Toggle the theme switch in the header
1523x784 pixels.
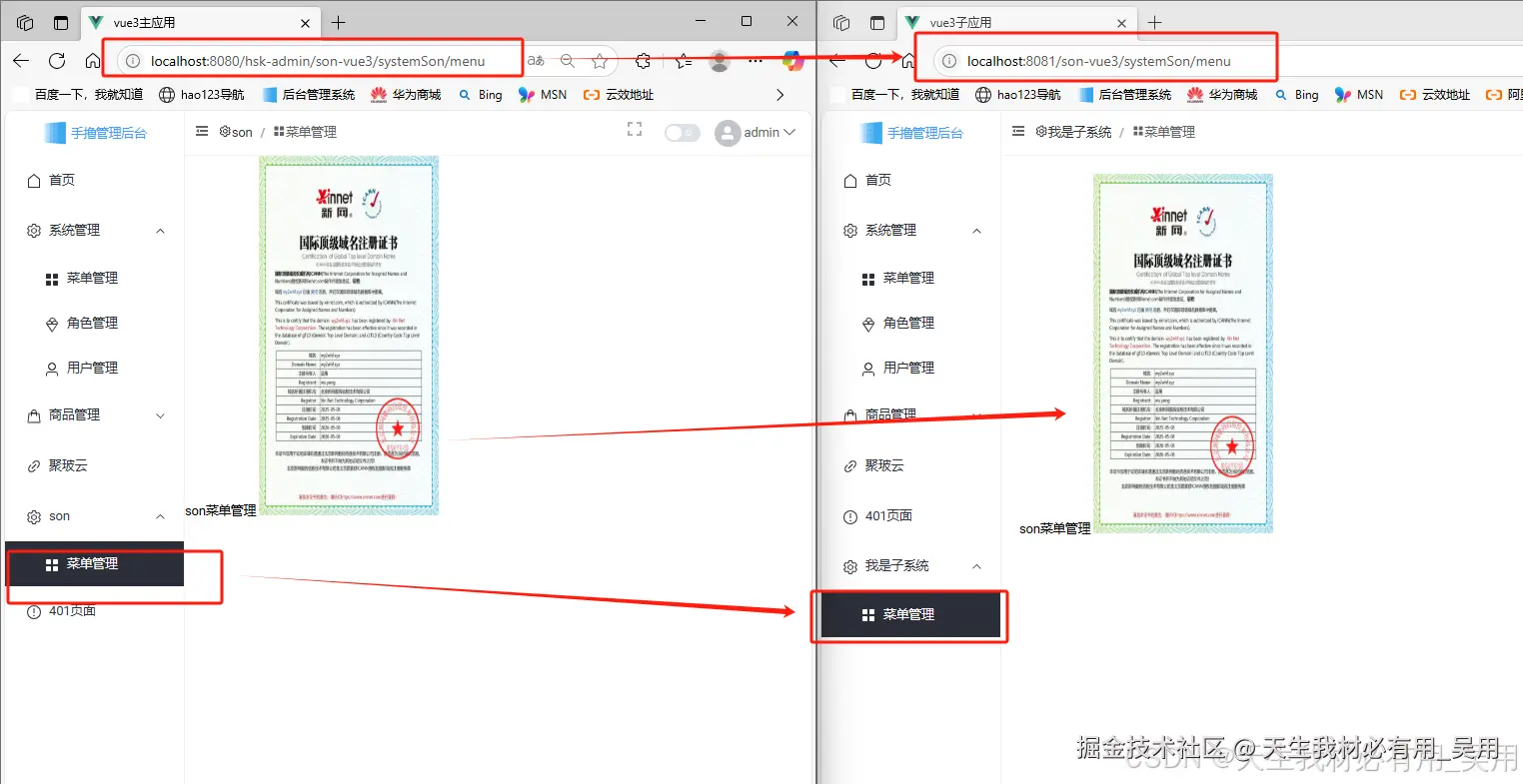[683, 131]
